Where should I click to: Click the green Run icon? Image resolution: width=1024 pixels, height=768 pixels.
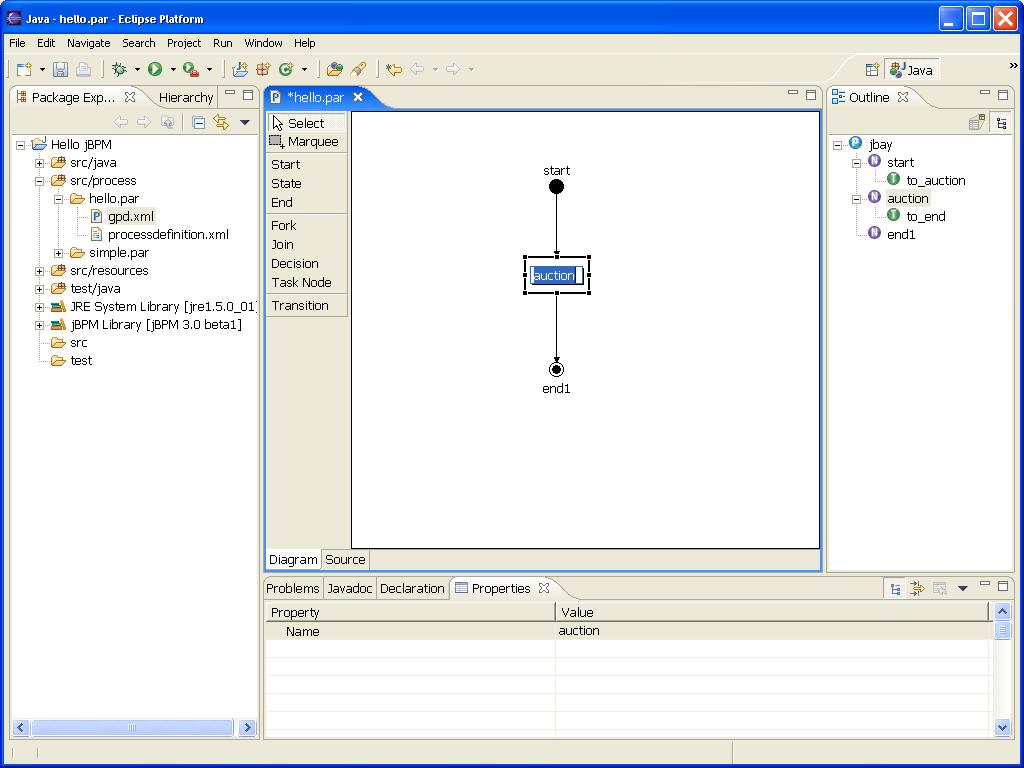click(155, 69)
